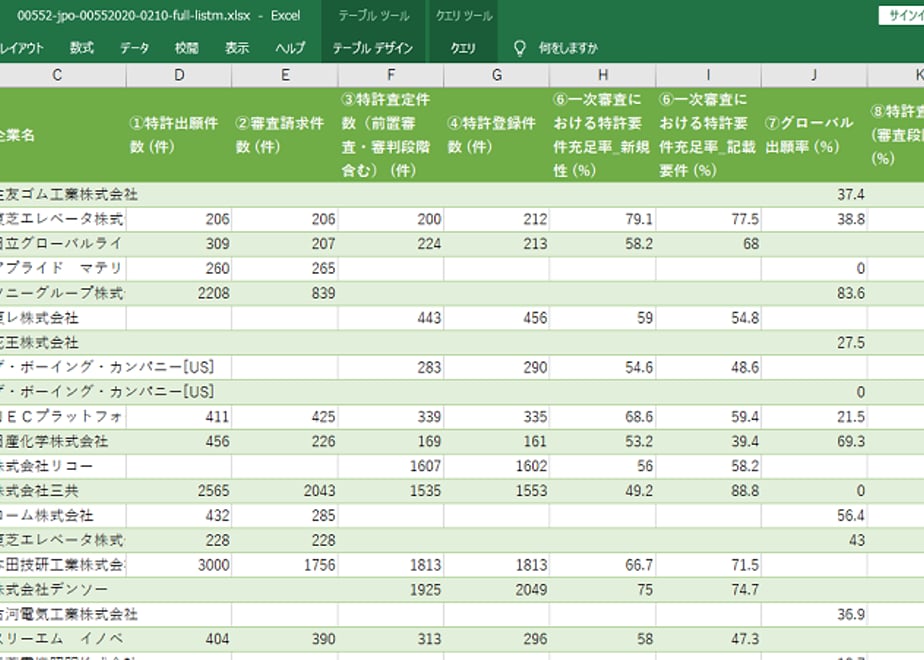924x660 pixels.
Task: Open the ヘルプ tab
Action: [x=290, y=48]
